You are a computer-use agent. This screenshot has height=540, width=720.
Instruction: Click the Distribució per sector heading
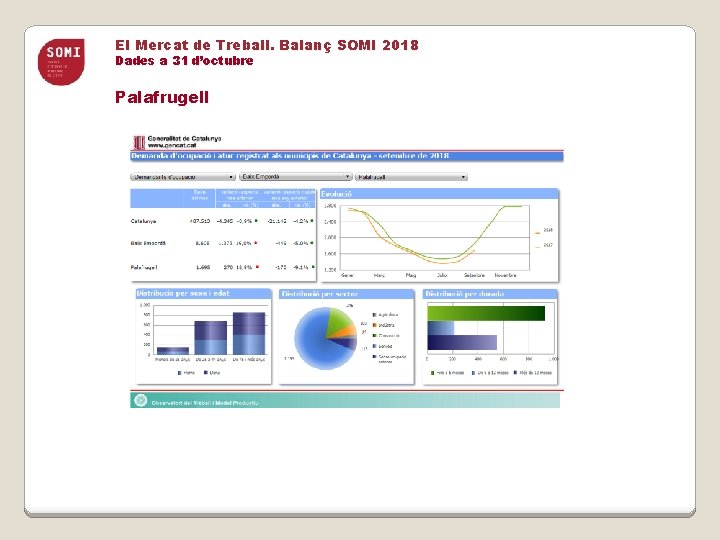tap(320, 293)
